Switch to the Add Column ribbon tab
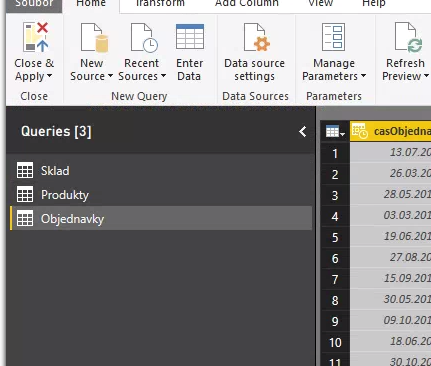 pyautogui.click(x=246, y=4)
